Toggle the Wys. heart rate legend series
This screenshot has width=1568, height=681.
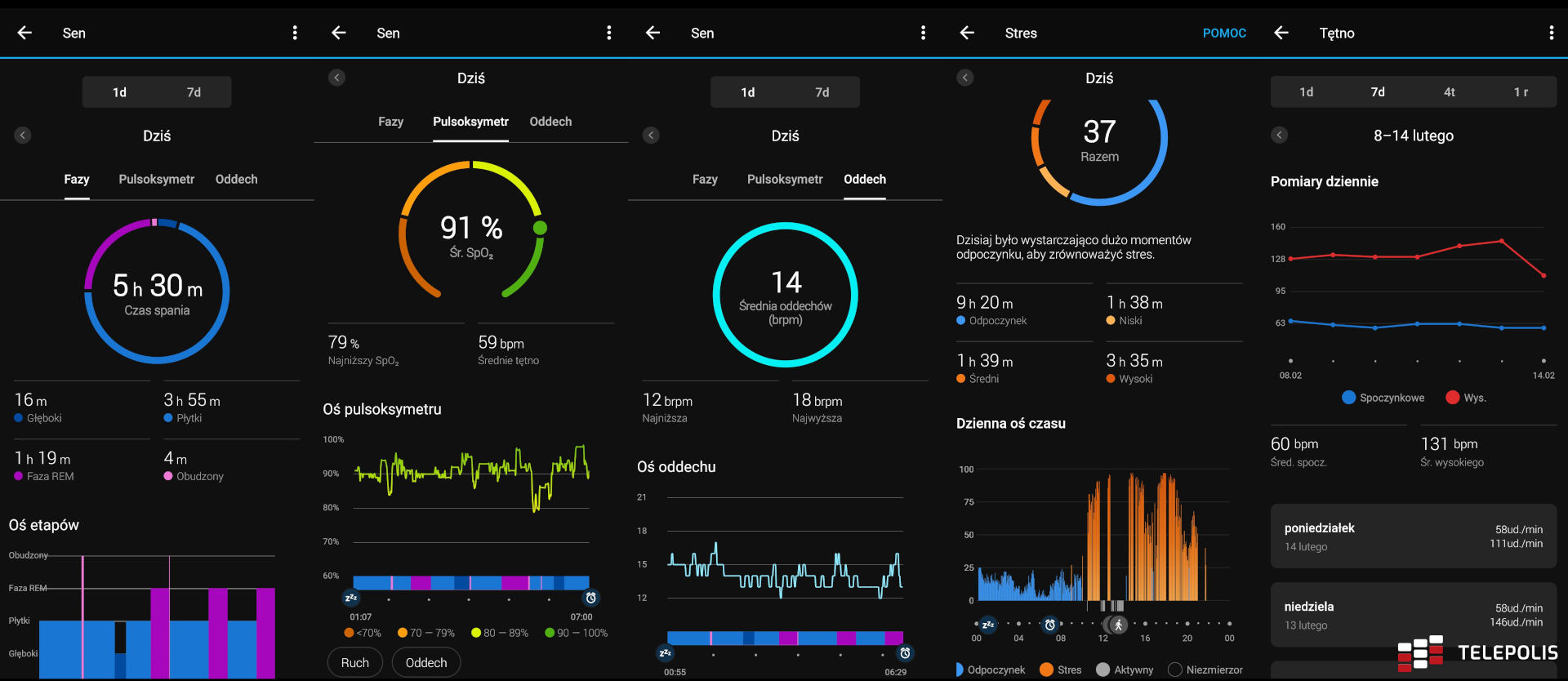click(x=1466, y=398)
